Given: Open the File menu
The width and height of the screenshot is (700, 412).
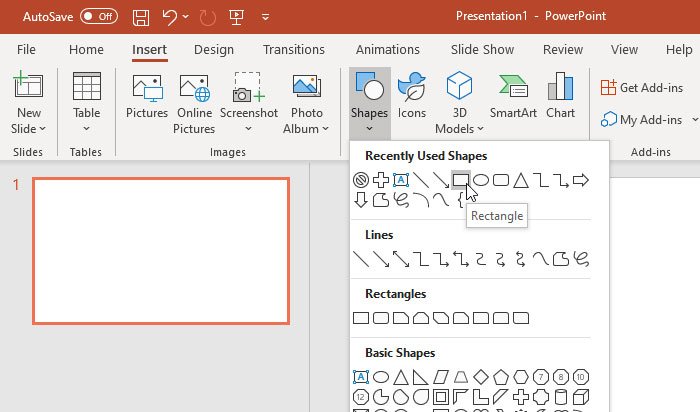Looking at the screenshot, I should point(27,49).
